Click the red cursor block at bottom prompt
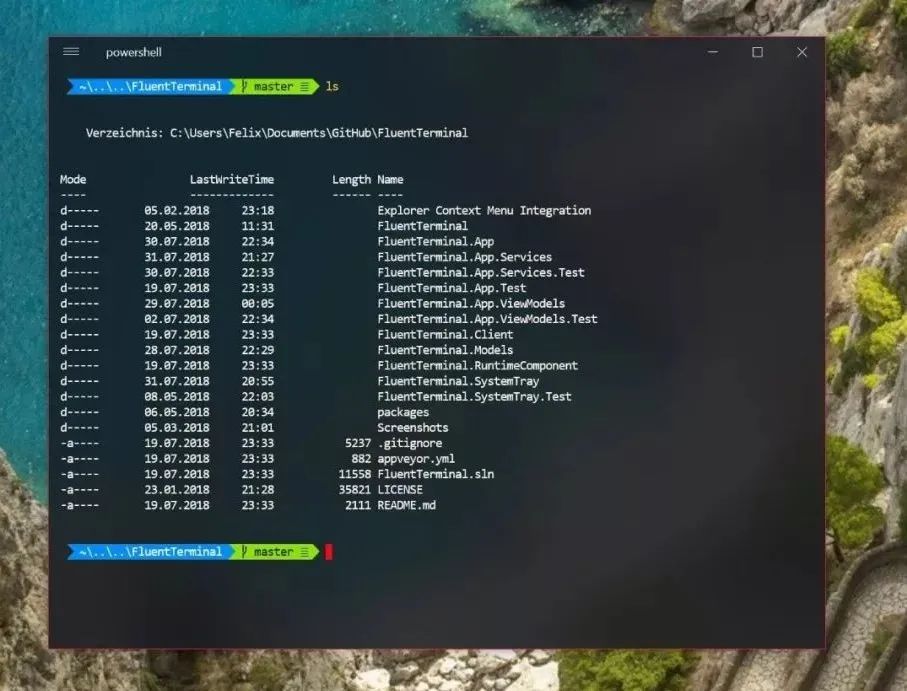907x691 pixels. [329, 552]
